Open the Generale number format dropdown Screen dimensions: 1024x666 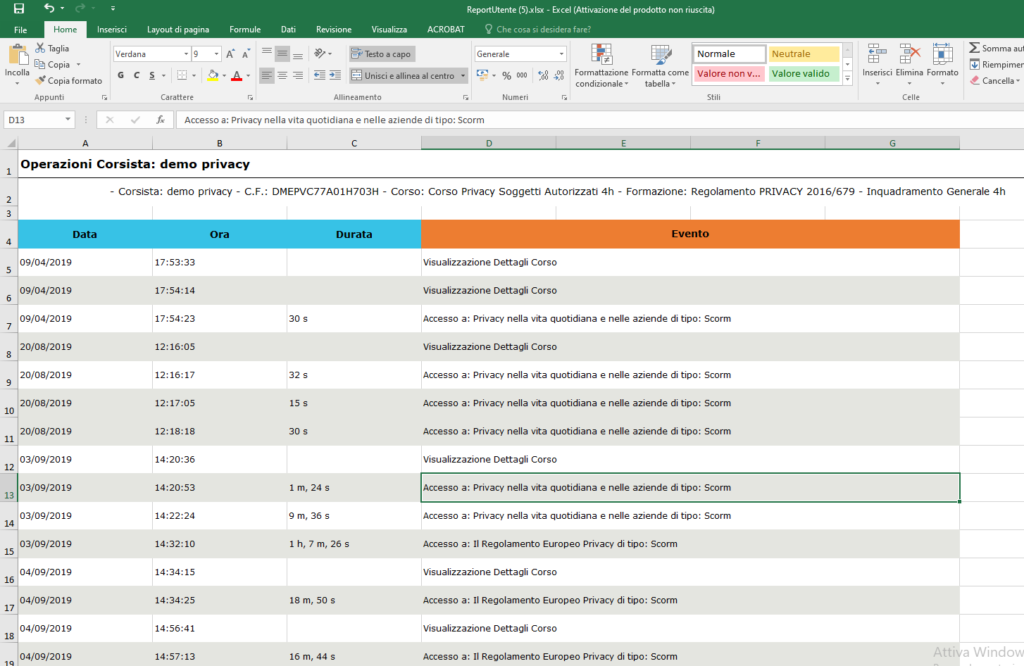click(561, 54)
